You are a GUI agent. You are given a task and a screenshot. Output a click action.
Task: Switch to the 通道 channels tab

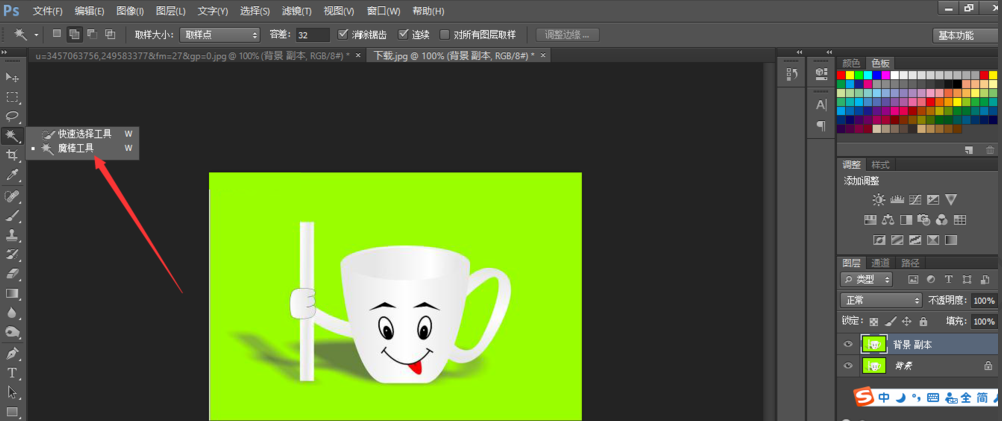(881, 263)
